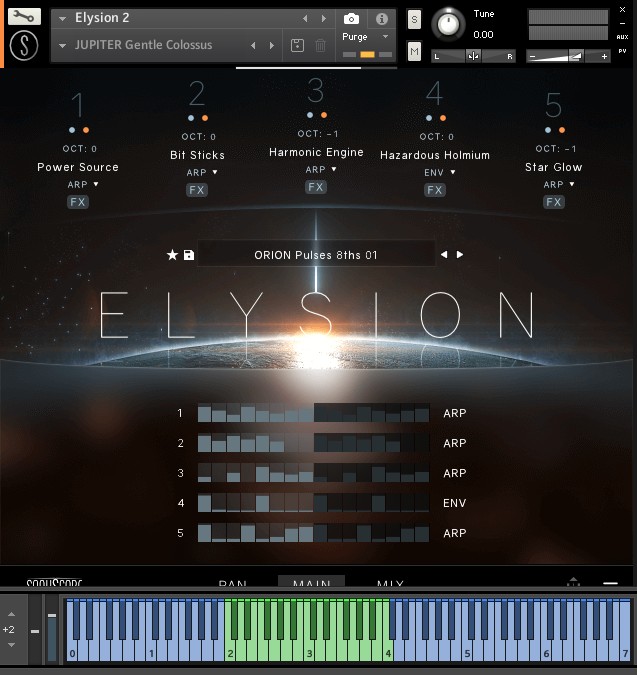Toggle orange dot of instrument 5
The height and width of the screenshot is (675, 637).
[562, 130]
